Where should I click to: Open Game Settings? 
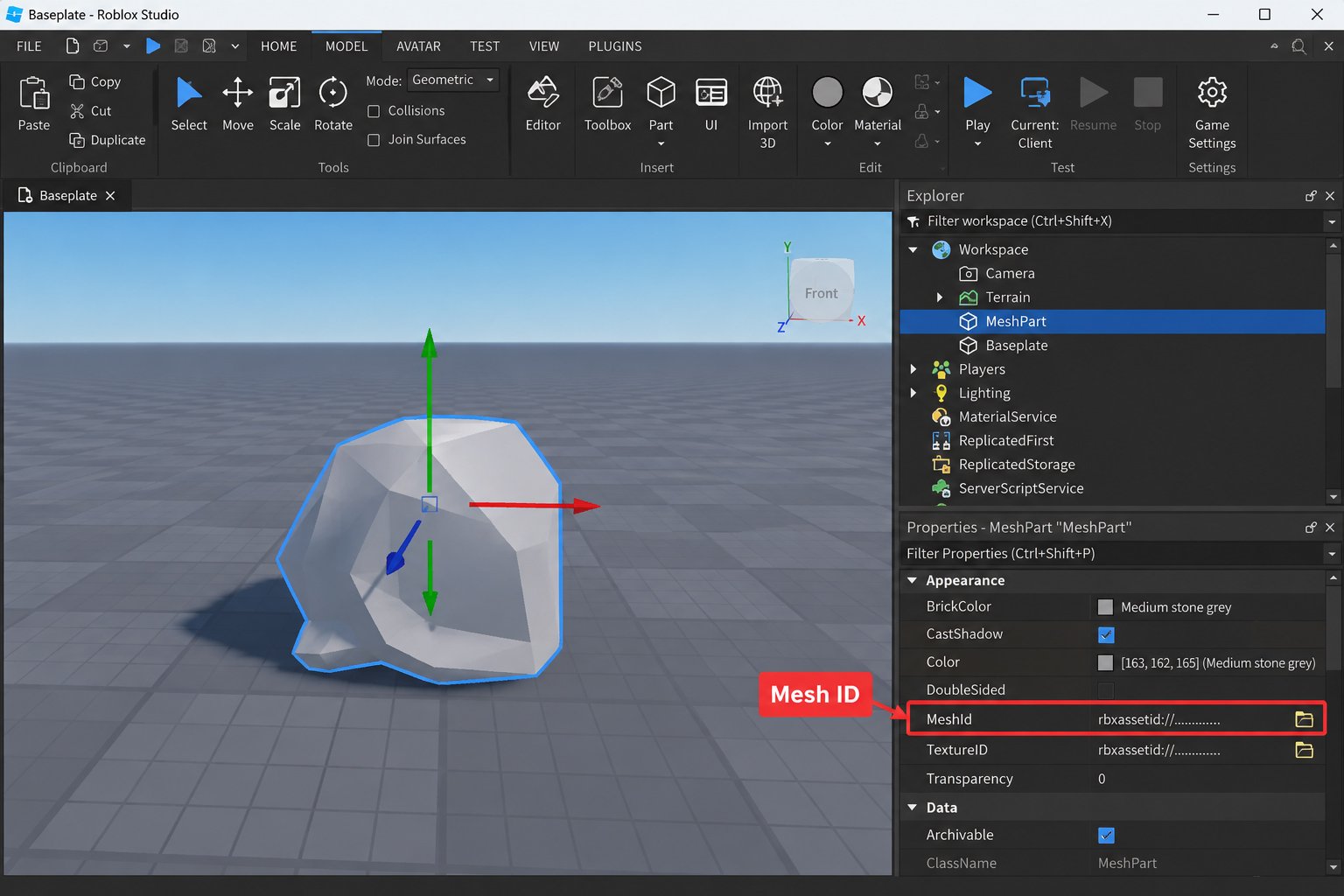1212,112
